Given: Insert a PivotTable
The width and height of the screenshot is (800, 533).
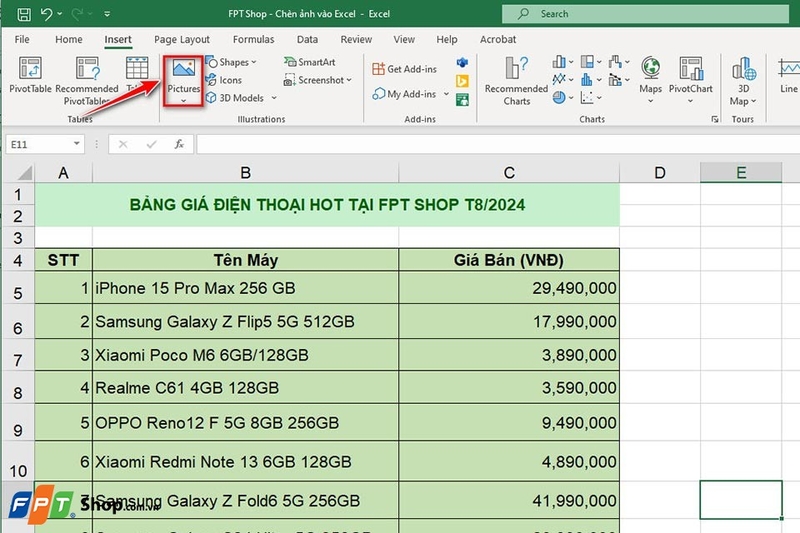Looking at the screenshot, I should [30, 75].
